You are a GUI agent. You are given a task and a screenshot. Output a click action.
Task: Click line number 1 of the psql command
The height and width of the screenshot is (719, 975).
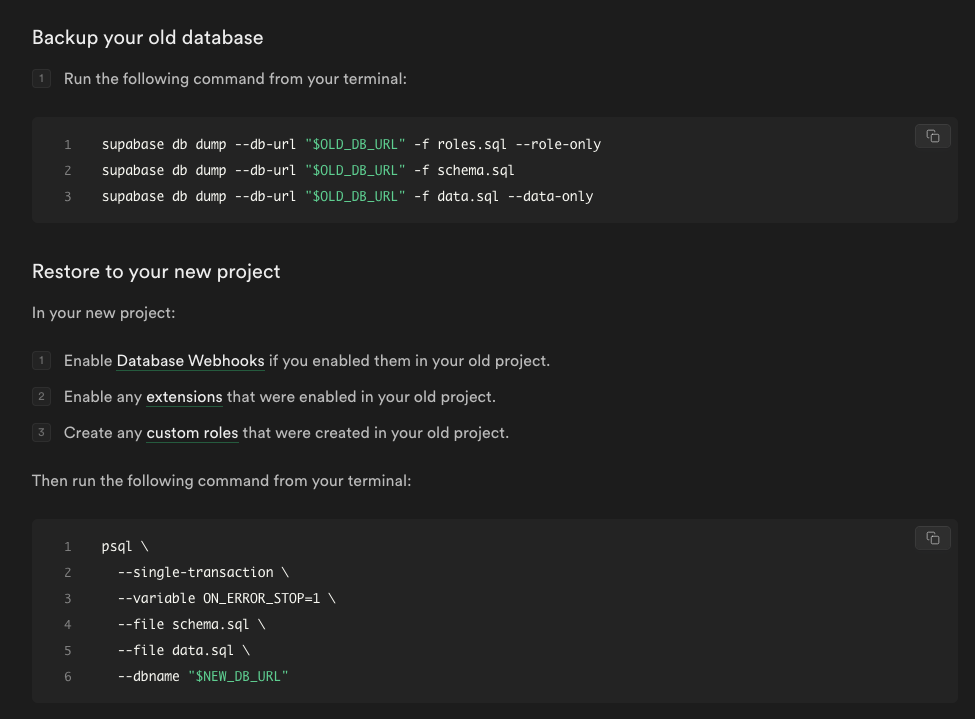pos(68,546)
